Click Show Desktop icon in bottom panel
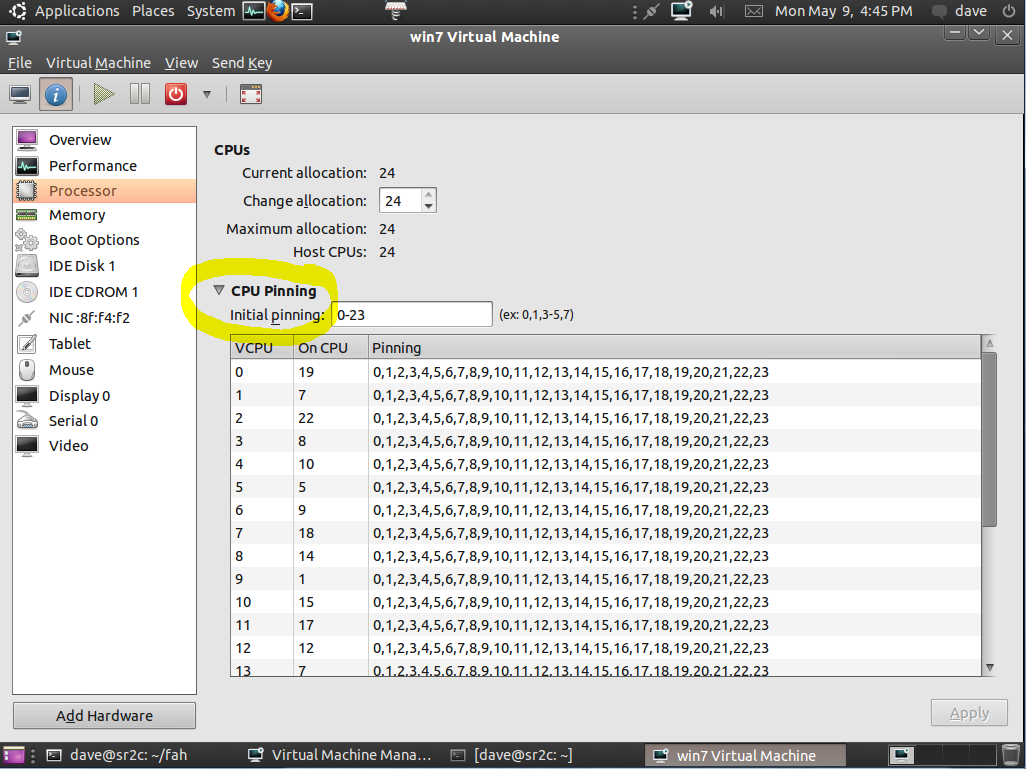The height and width of the screenshot is (769, 1026). (13, 755)
